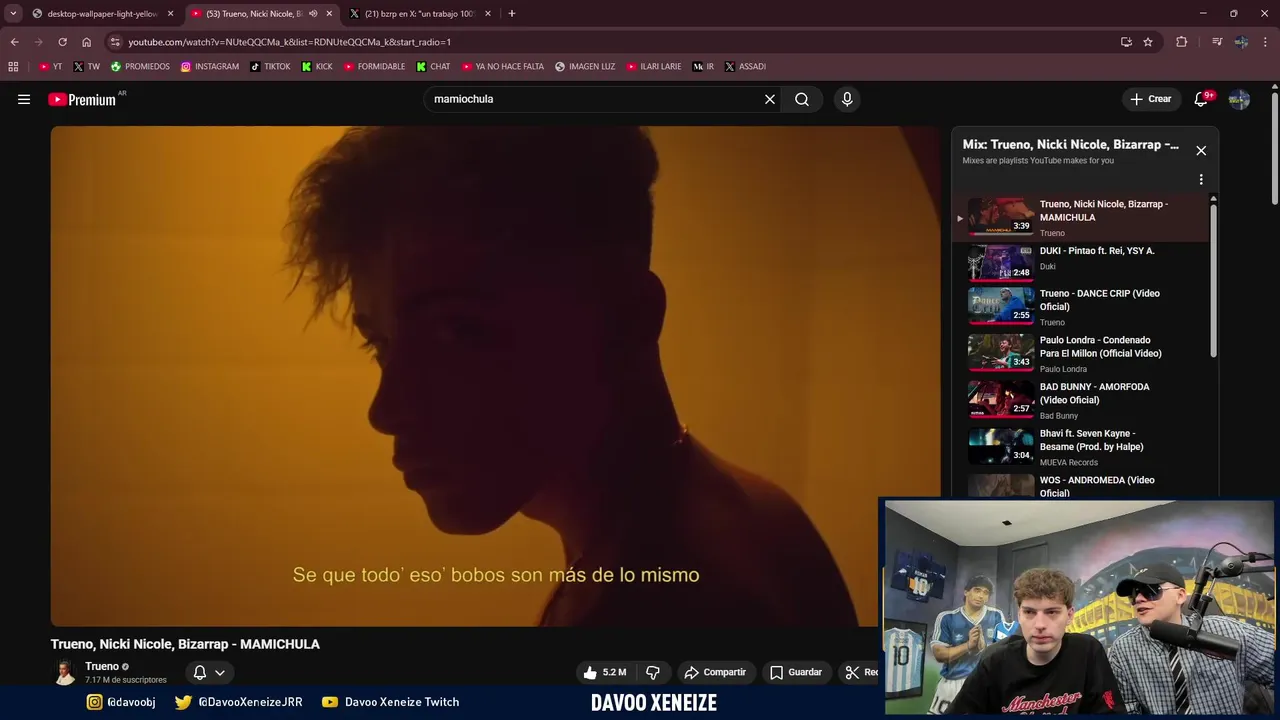The image size is (1280, 720).
Task: Select the WOS - ANDROMEDA playlist entry
Action: [1080, 486]
